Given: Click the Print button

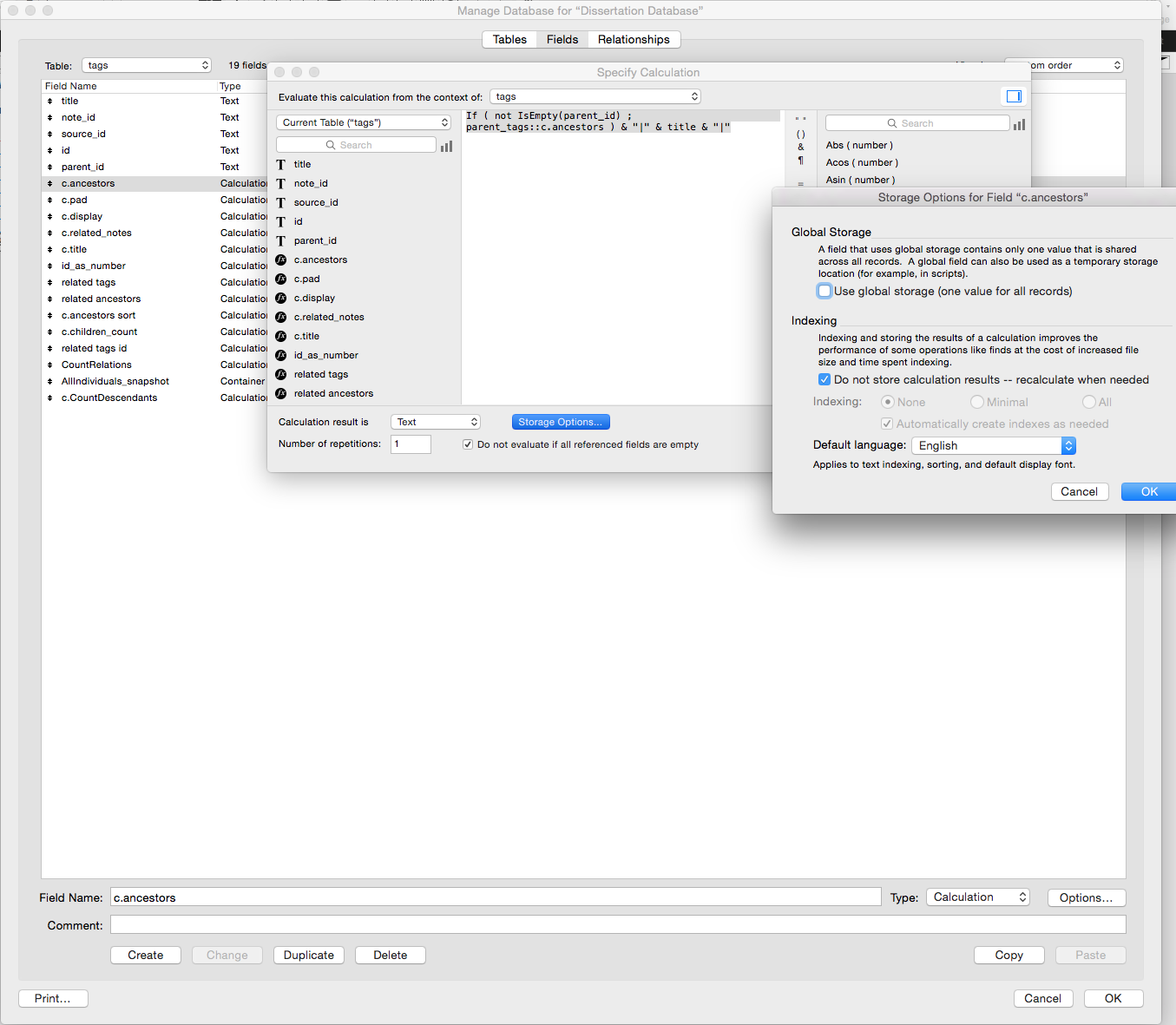Looking at the screenshot, I should tap(53, 998).
